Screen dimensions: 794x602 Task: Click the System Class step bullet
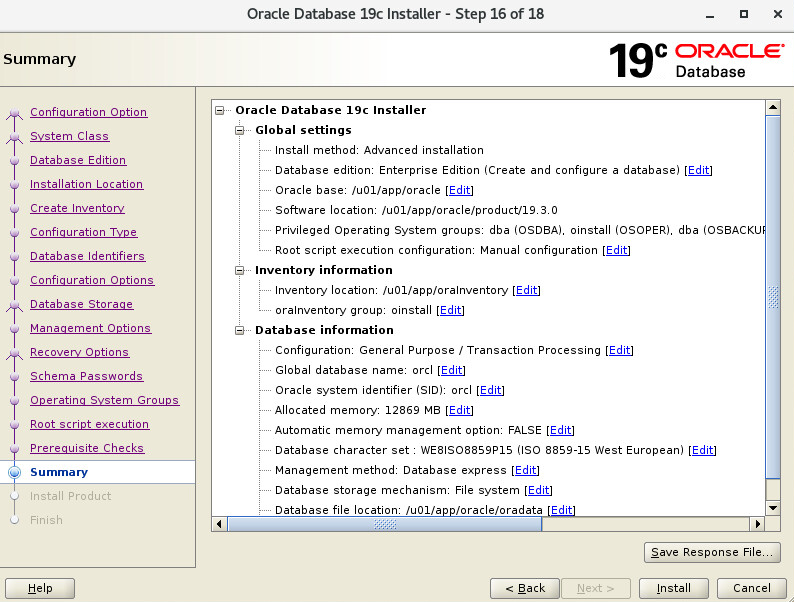click(x=15, y=137)
